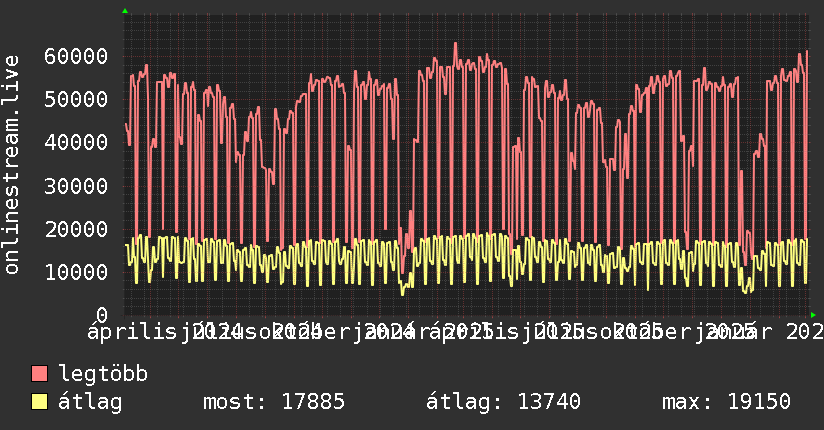
Task: Click the pink legtöbb legend swatch
Action: click(39, 374)
